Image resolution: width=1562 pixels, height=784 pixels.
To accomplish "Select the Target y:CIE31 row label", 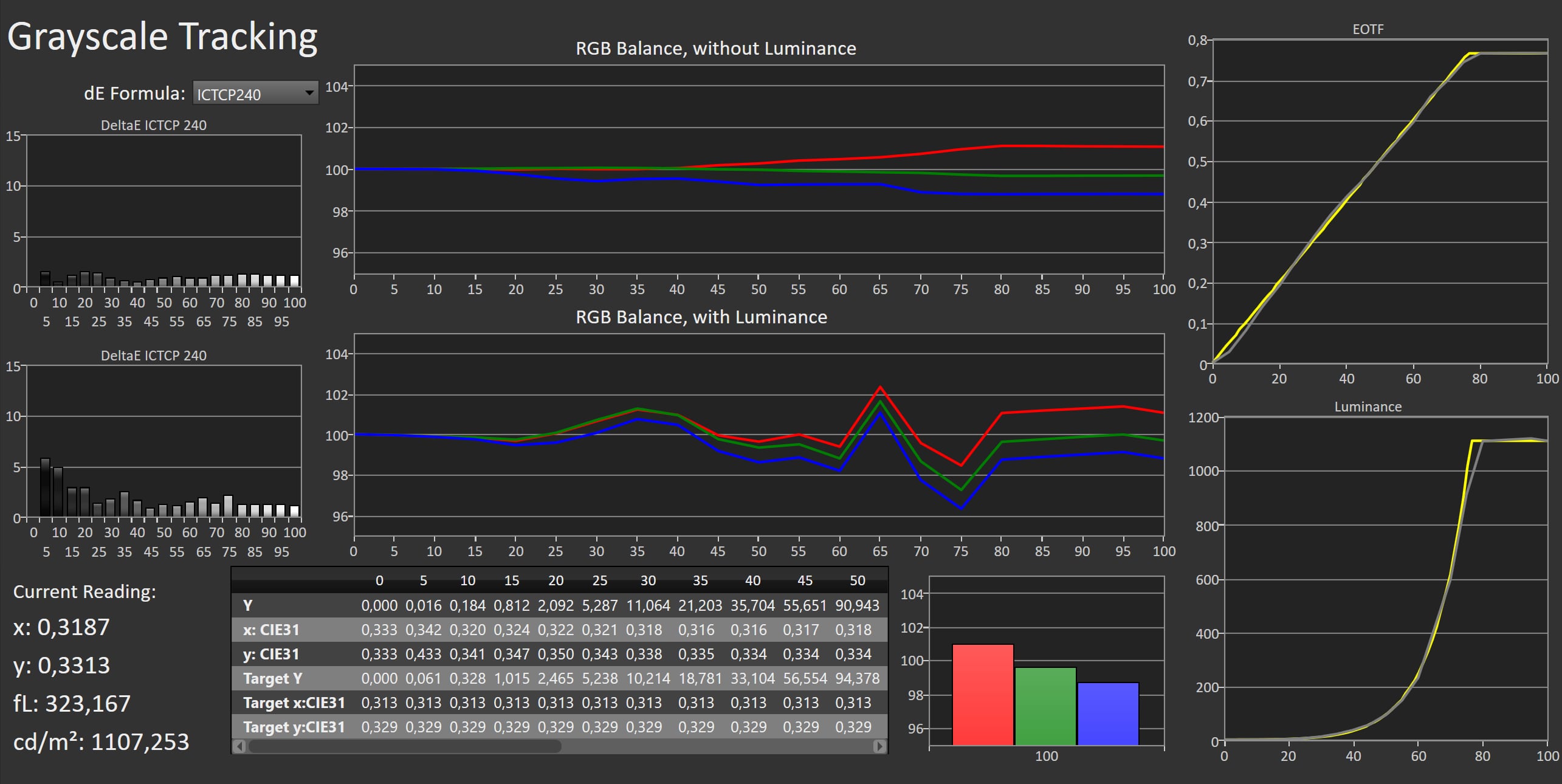I will [294, 727].
